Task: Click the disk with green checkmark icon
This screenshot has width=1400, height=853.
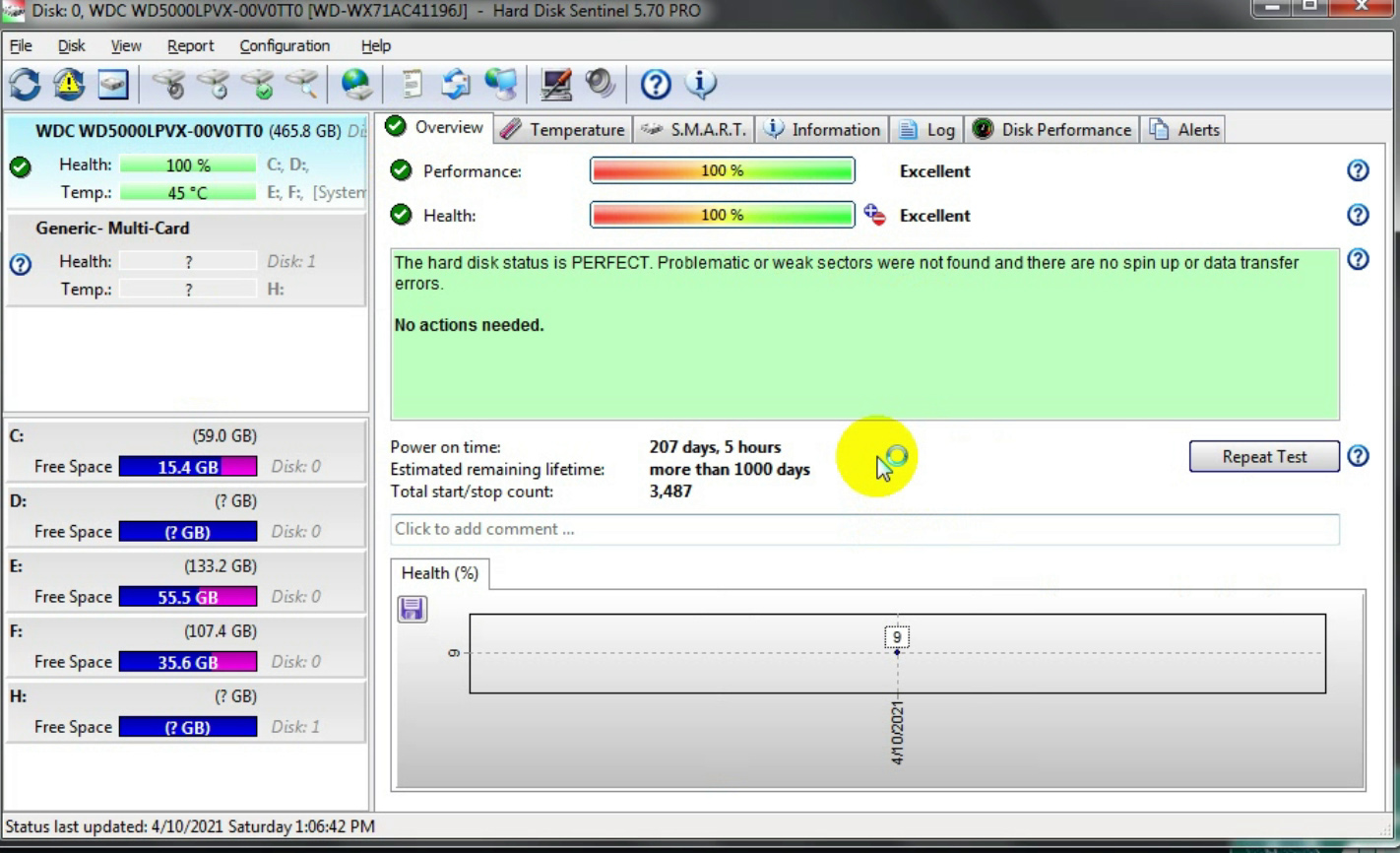Action: click(260, 85)
